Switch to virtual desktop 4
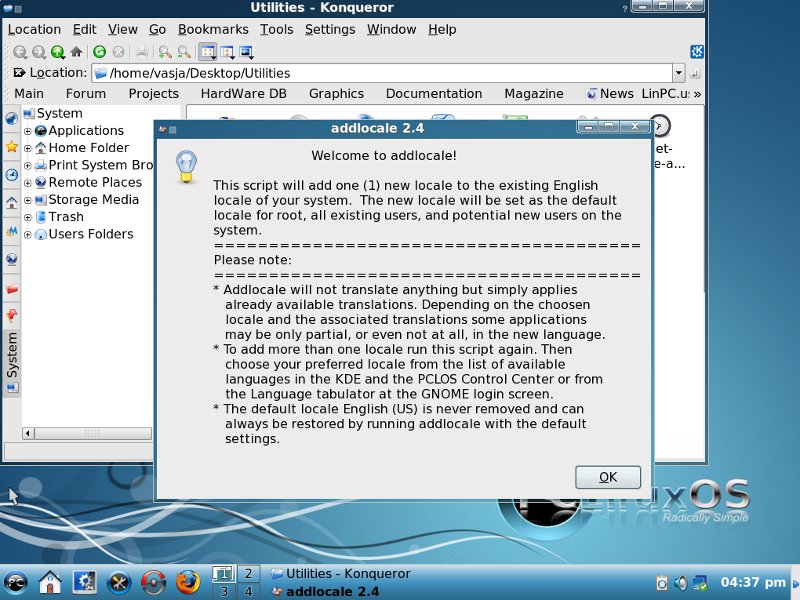800x600 pixels. [247, 591]
